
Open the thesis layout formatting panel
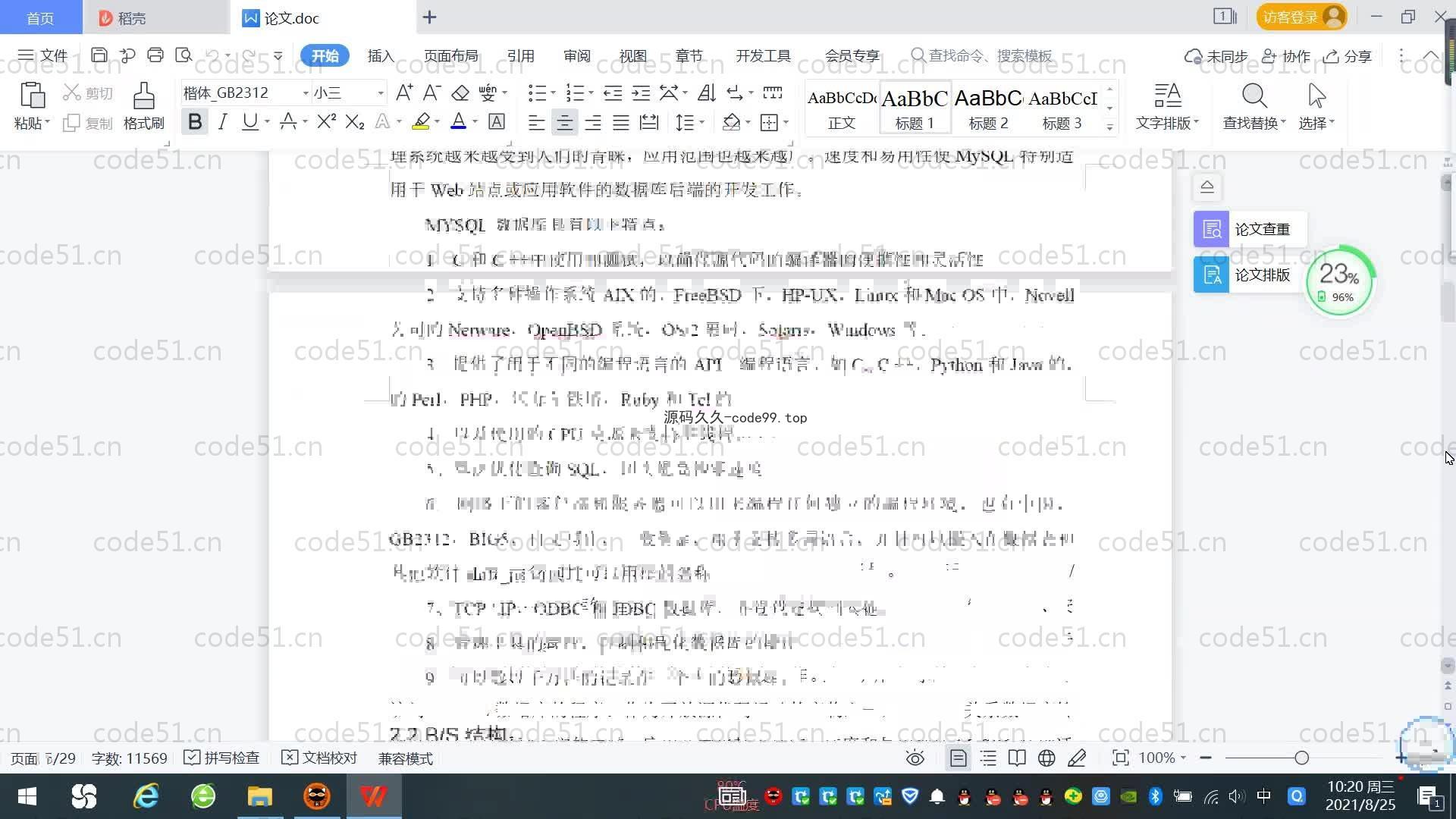click(x=1250, y=275)
